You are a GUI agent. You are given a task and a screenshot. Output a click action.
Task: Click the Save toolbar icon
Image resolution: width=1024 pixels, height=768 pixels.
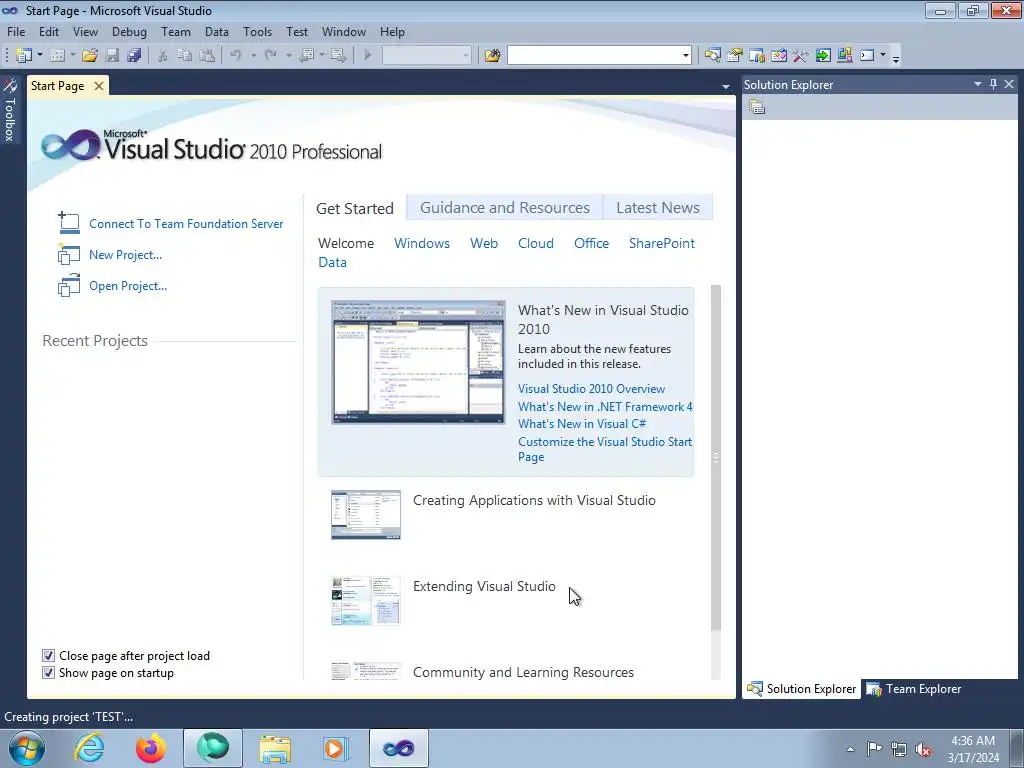point(112,56)
